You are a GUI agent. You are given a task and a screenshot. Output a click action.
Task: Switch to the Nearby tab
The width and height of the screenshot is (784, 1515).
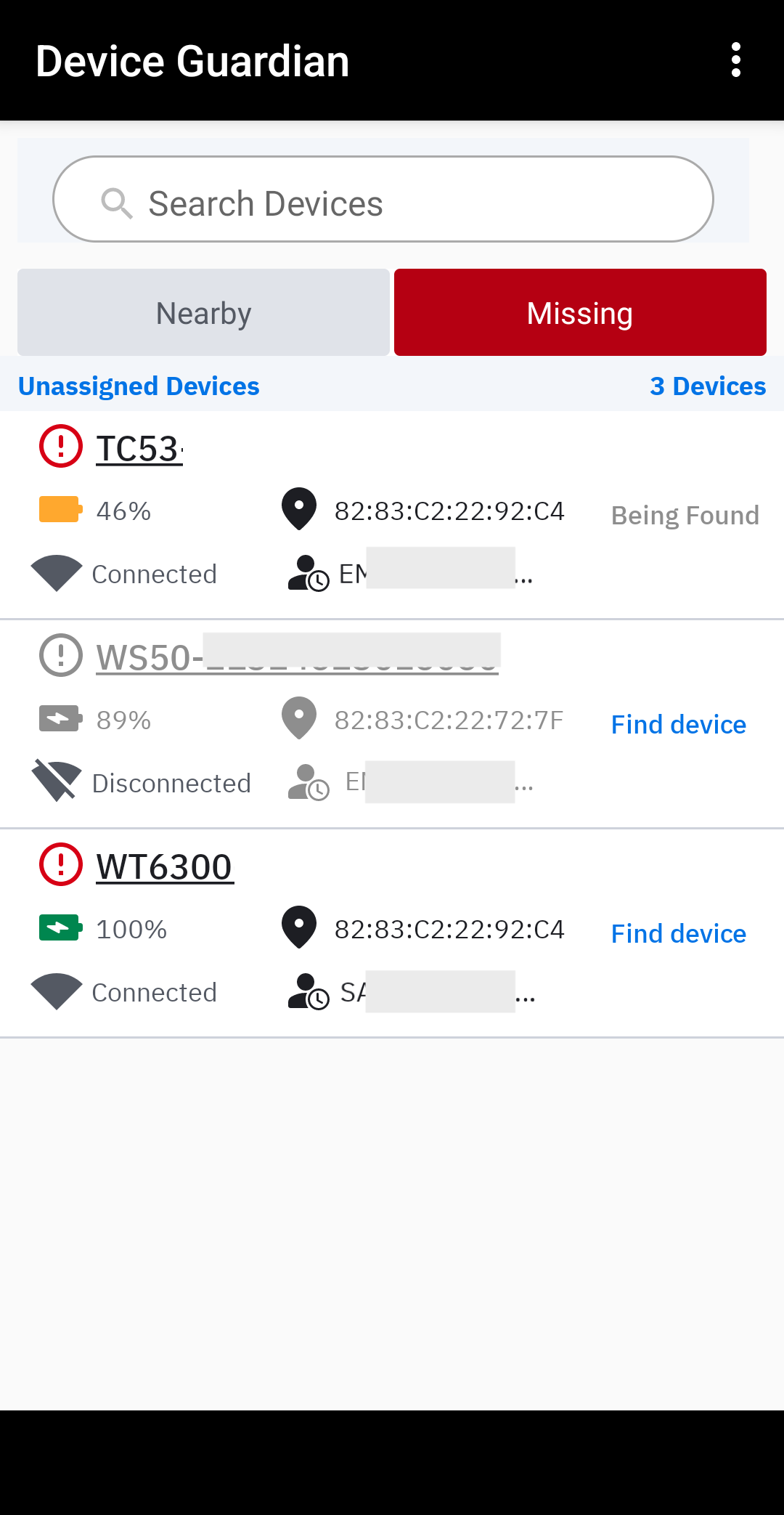203,313
